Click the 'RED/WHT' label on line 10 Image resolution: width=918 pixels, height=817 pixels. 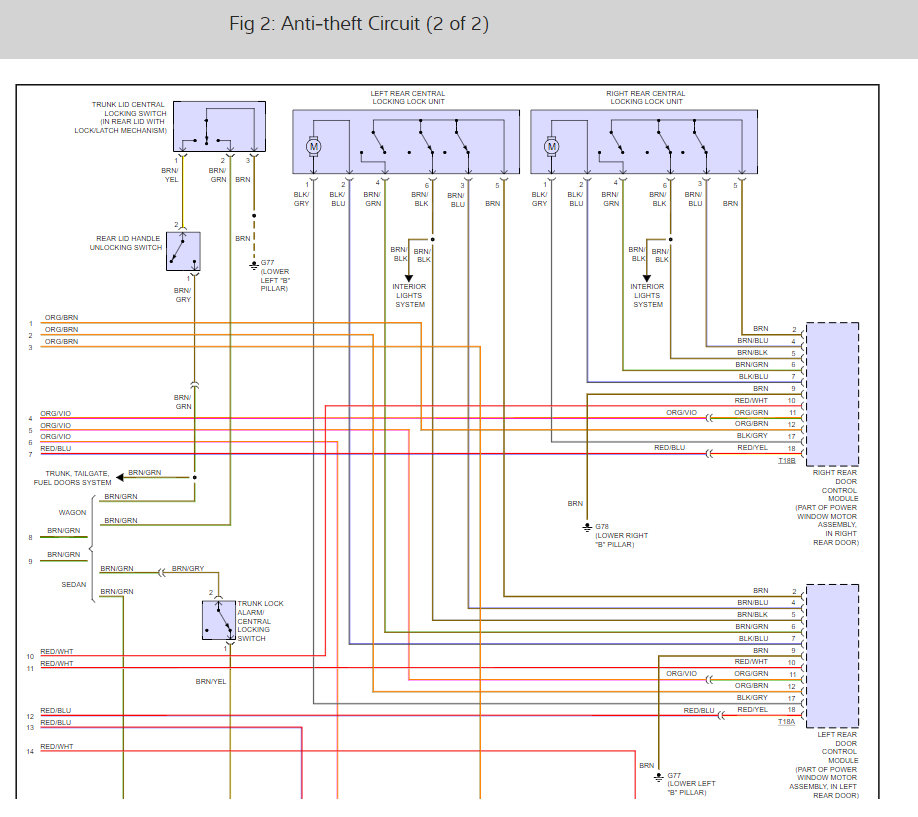(57, 652)
